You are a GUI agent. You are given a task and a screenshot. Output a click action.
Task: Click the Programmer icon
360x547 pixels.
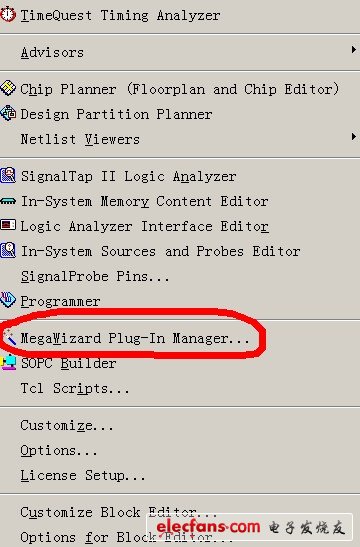(8, 300)
